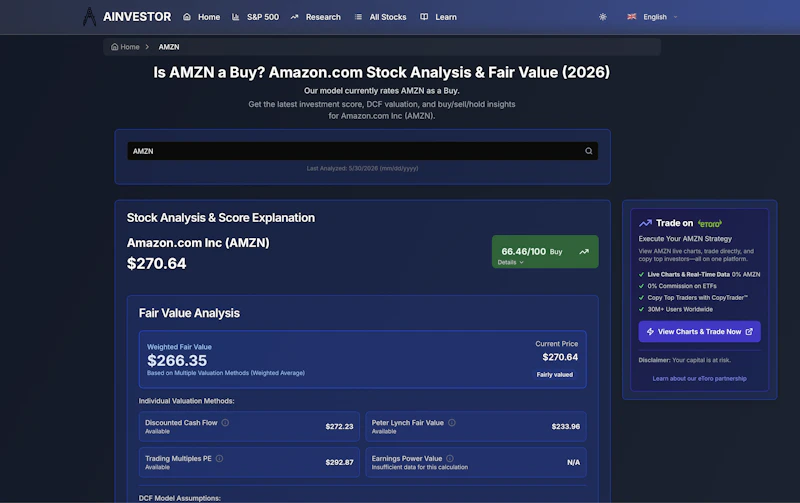Open the S&P 500 nav item
The width and height of the screenshot is (800, 503).
[255, 17]
